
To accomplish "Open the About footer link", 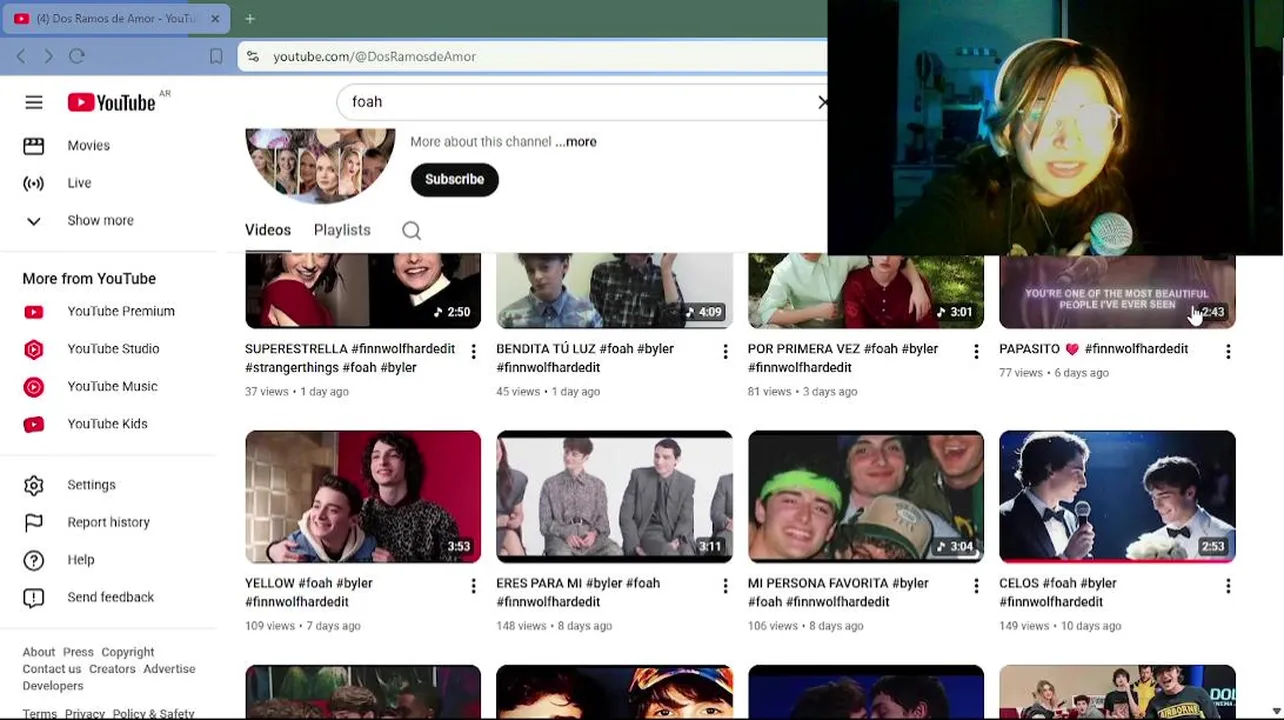I will click(39, 652).
